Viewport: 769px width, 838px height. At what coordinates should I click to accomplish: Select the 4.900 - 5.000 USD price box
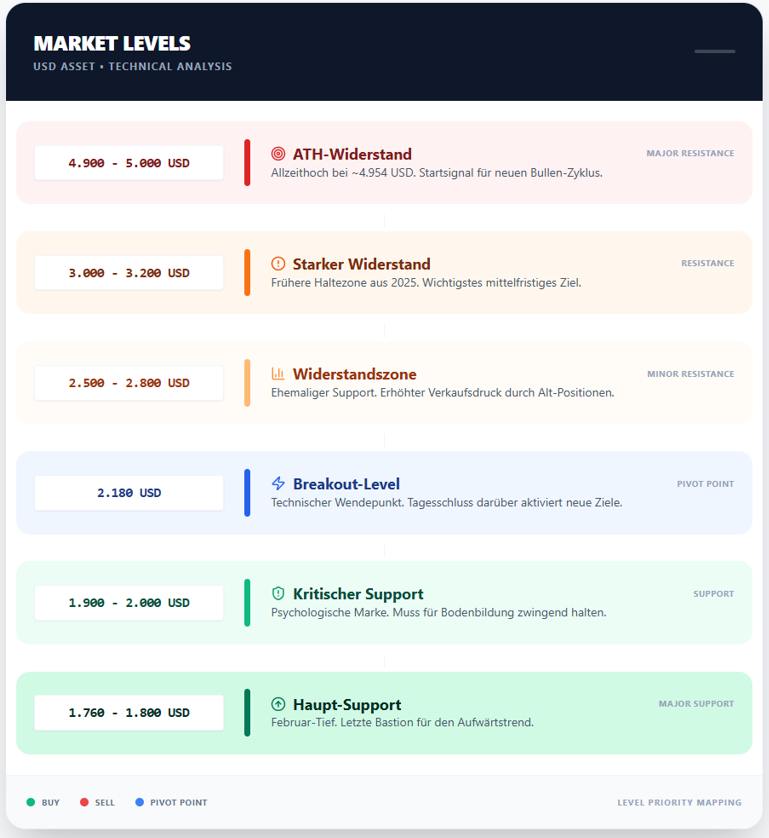pos(129,163)
